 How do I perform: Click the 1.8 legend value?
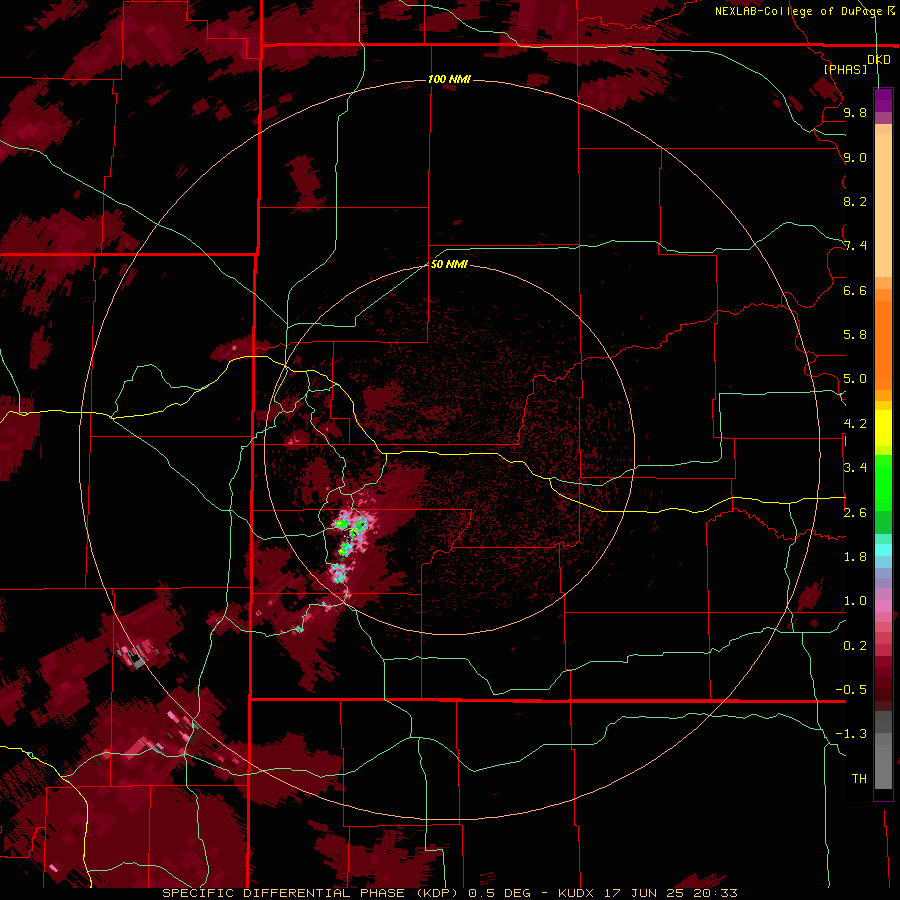[x=855, y=557]
